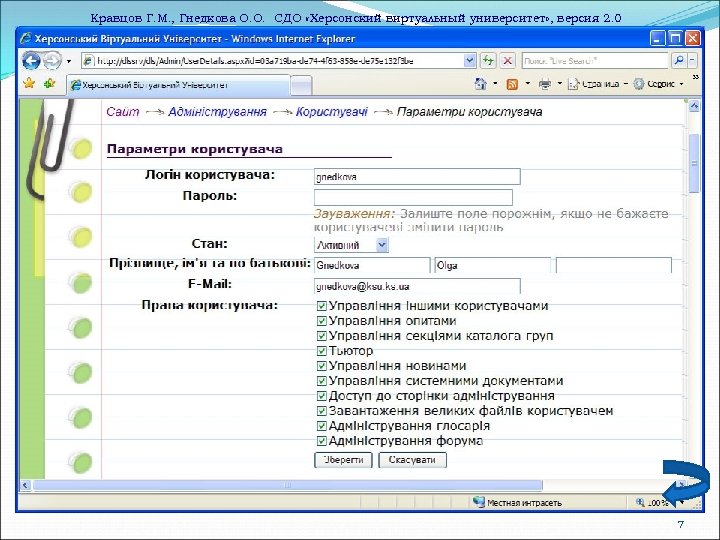Click the Логін користувача input field

(x=417, y=176)
